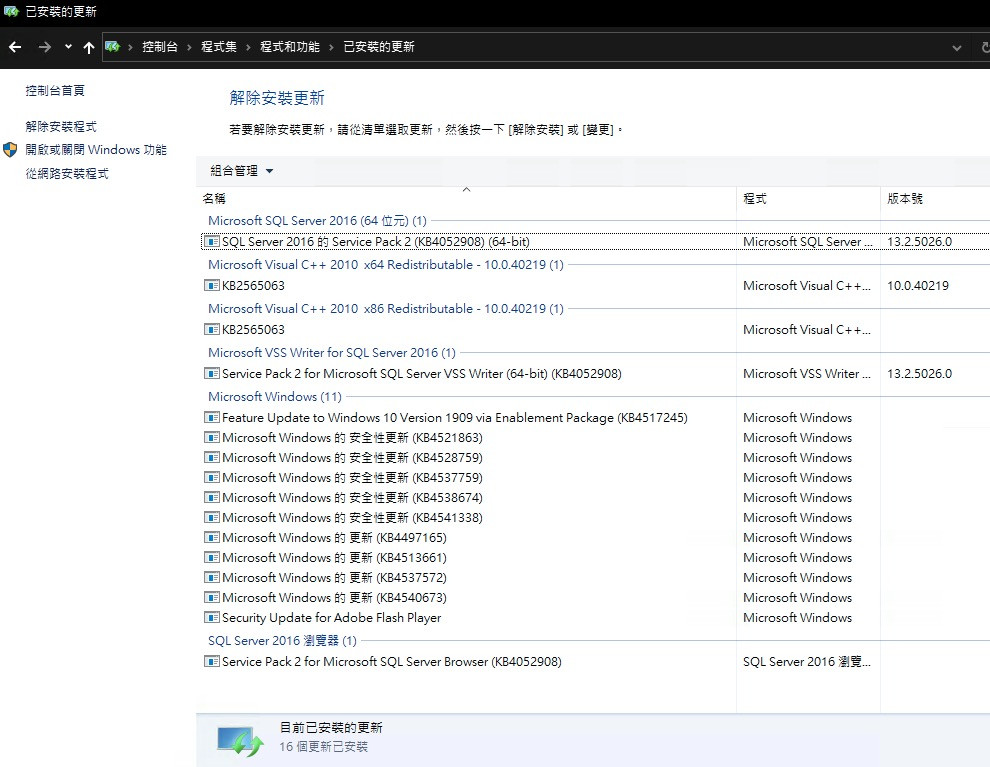Open the recent locations dropdown arrow
Viewport: 990px width, 767px height.
click(68, 47)
